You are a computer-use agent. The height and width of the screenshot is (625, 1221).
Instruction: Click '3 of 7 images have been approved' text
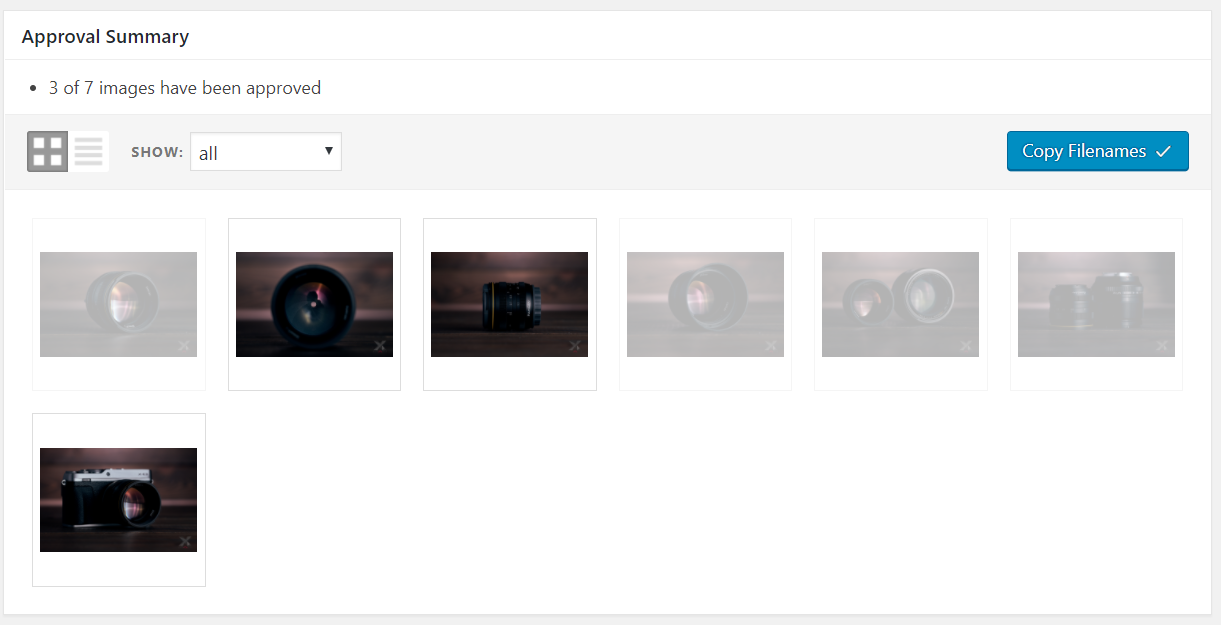(185, 88)
